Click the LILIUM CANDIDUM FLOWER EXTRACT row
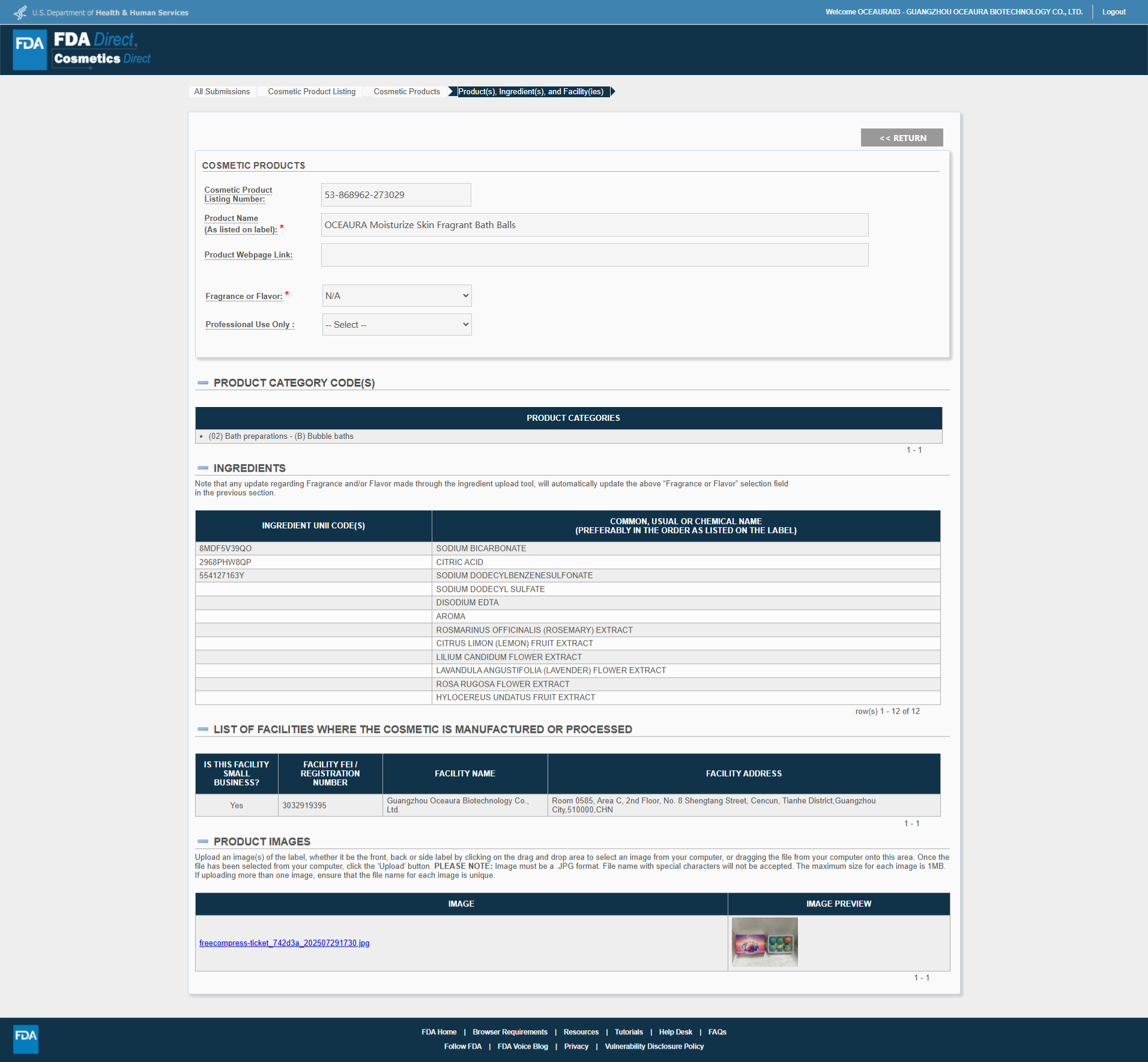The image size is (1148, 1062). click(x=567, y=657)
